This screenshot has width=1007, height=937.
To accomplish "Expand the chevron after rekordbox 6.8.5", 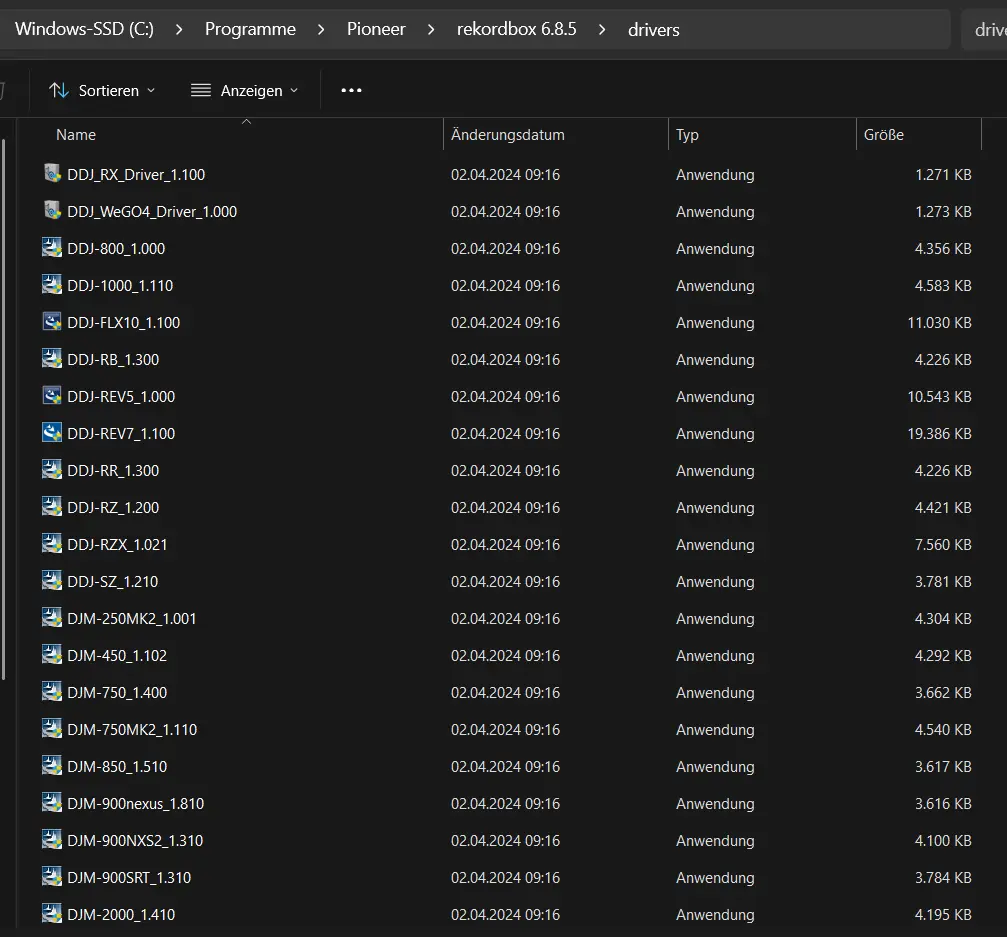I will 601,29.
